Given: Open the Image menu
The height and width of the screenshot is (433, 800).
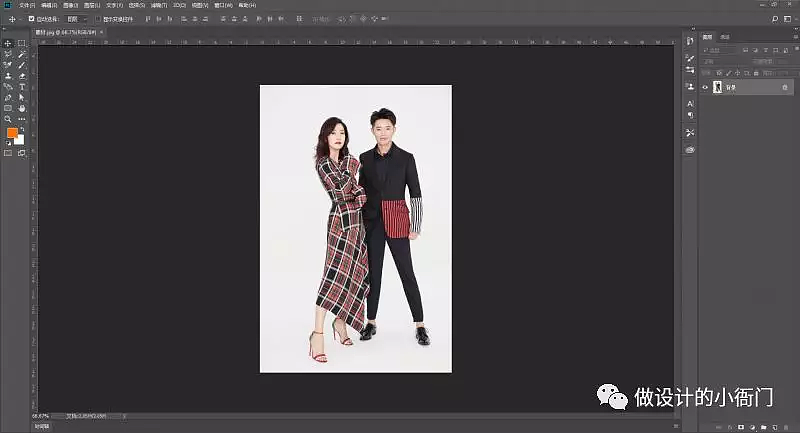Looking at the screenshot, I should (x=70, y=5).
